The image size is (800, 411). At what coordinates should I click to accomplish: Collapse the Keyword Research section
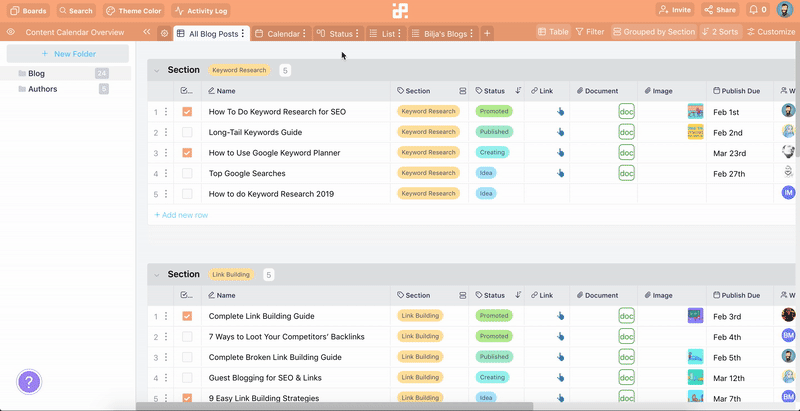(157, 70)
